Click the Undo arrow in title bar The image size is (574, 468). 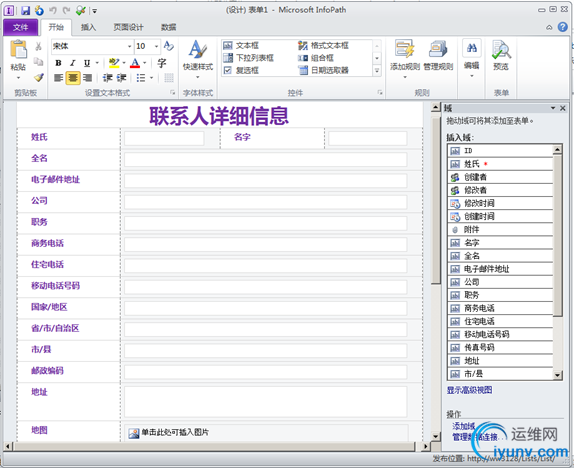53,11
